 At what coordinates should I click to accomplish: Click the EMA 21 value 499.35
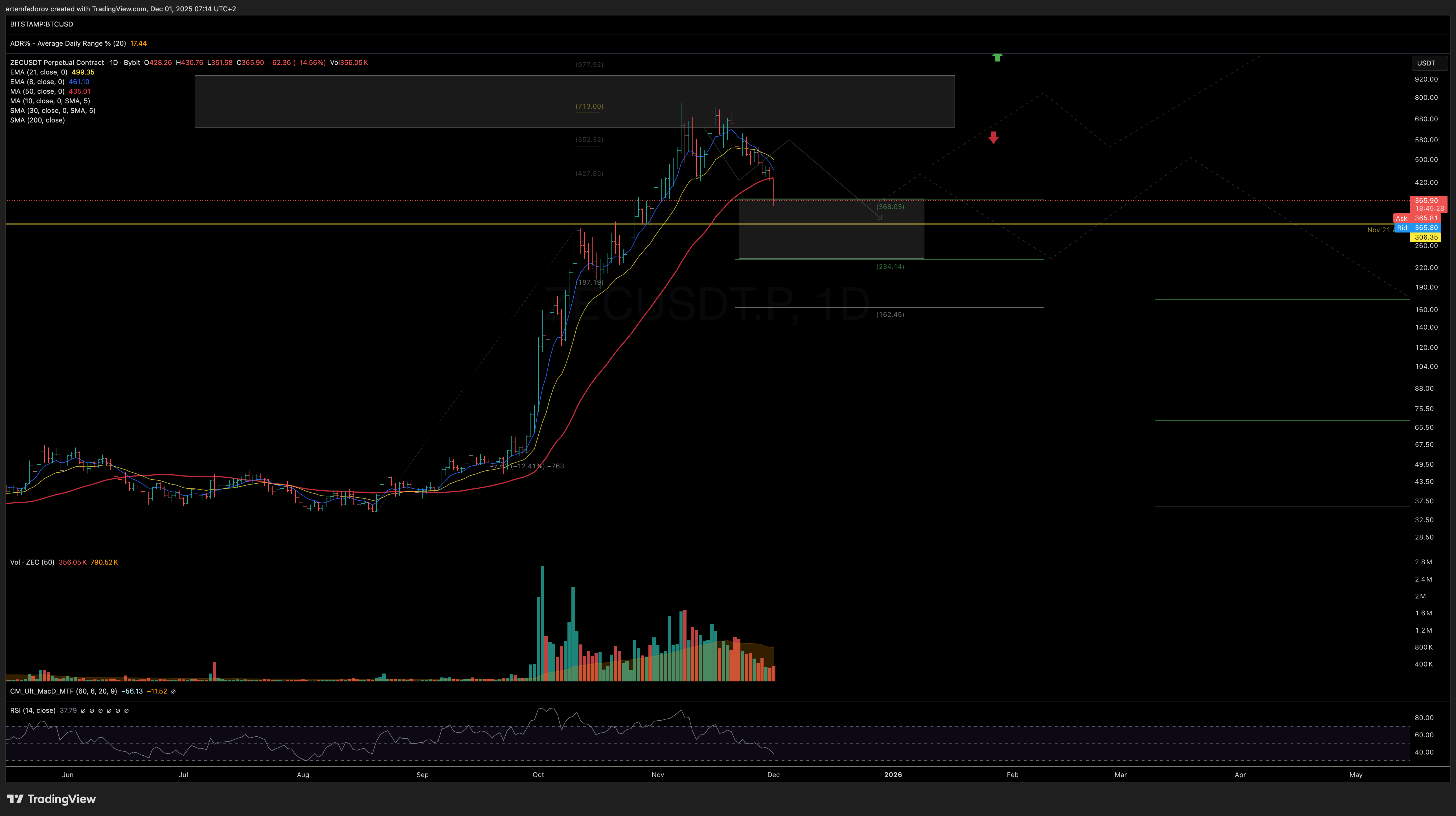tap(83, 72)
